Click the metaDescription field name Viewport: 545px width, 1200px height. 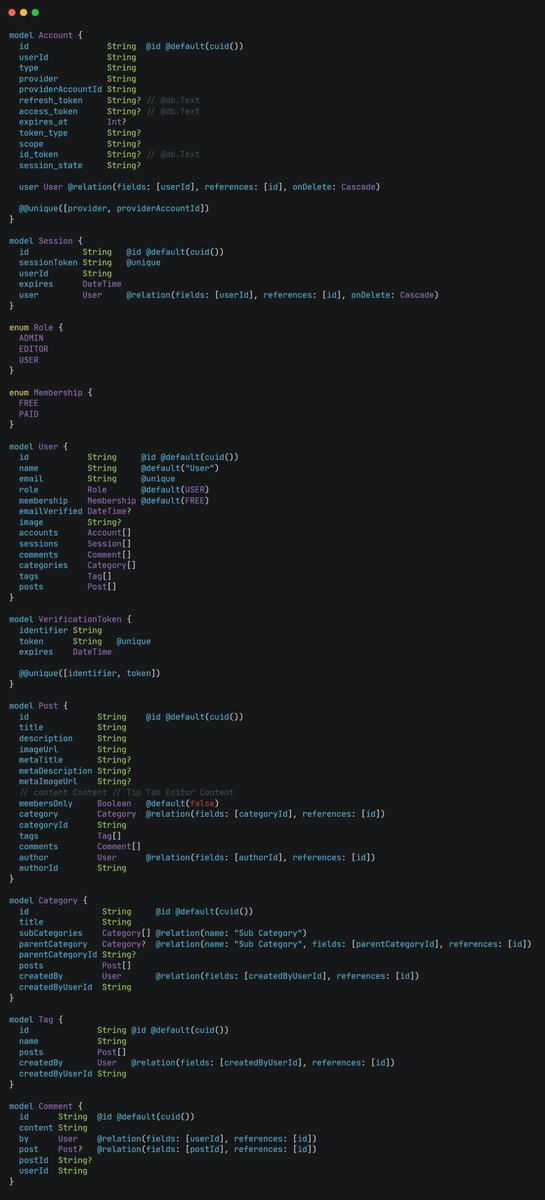tap(56, 771)
